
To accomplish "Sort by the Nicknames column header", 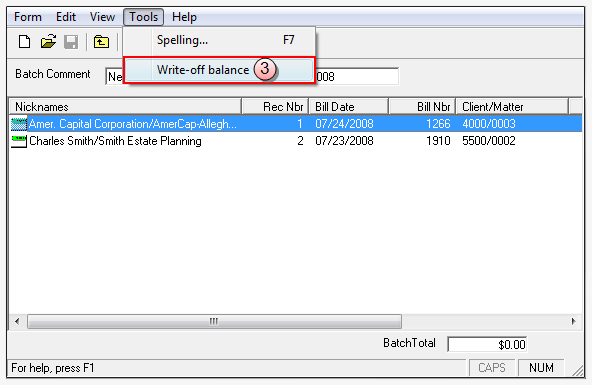I will pos(125,107).
